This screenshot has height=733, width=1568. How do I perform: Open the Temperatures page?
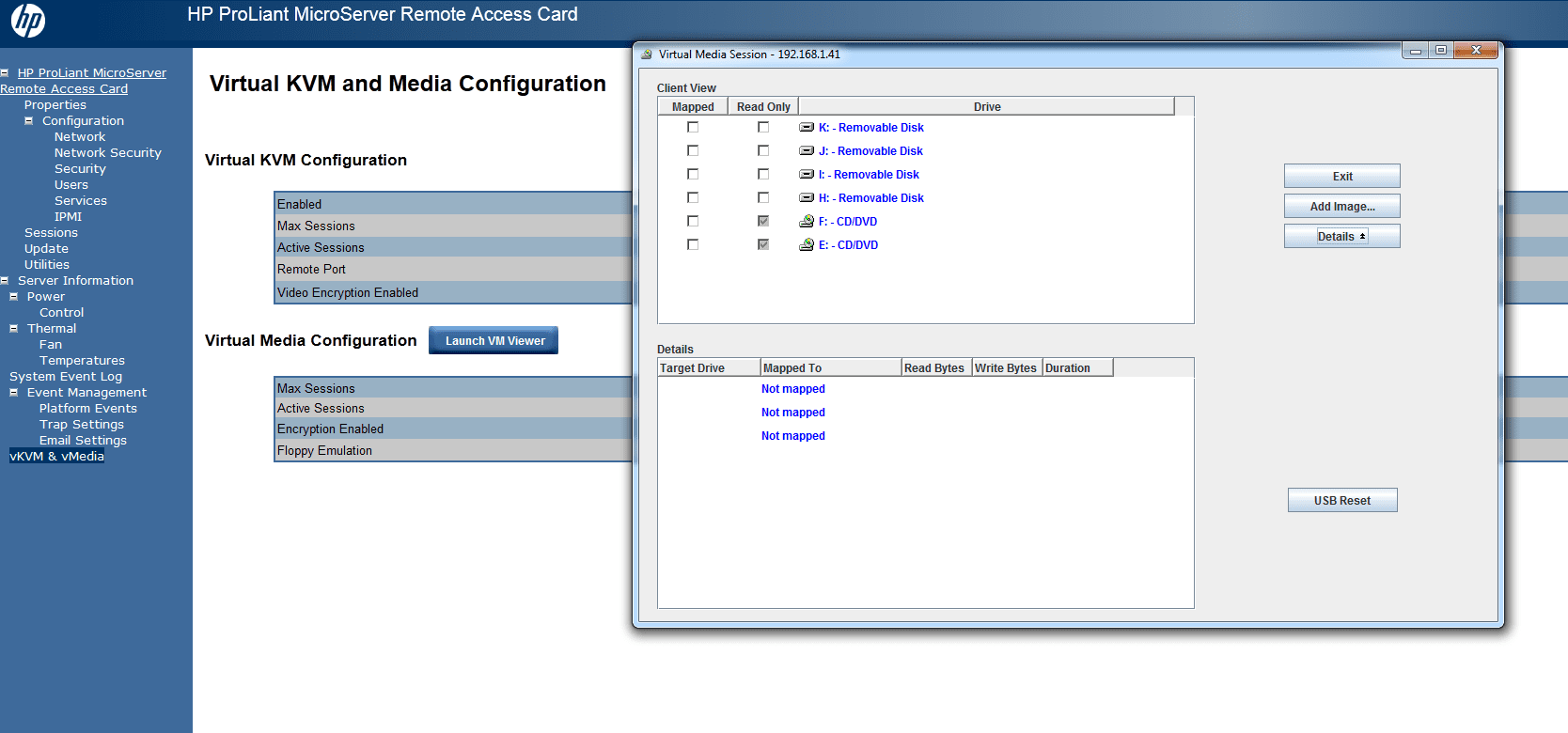pos(82,360)
